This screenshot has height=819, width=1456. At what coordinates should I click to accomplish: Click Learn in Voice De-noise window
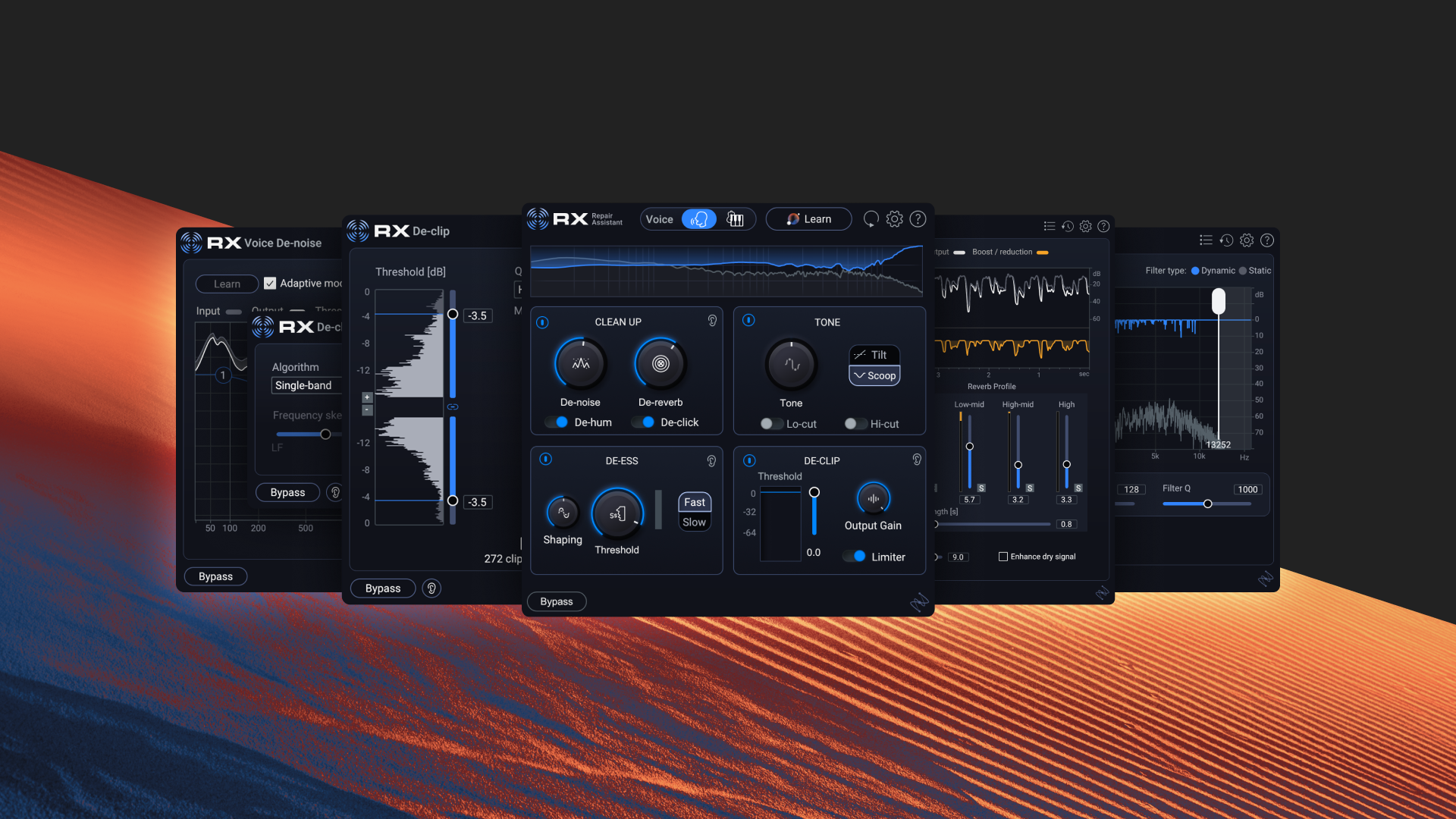[227, 284]
